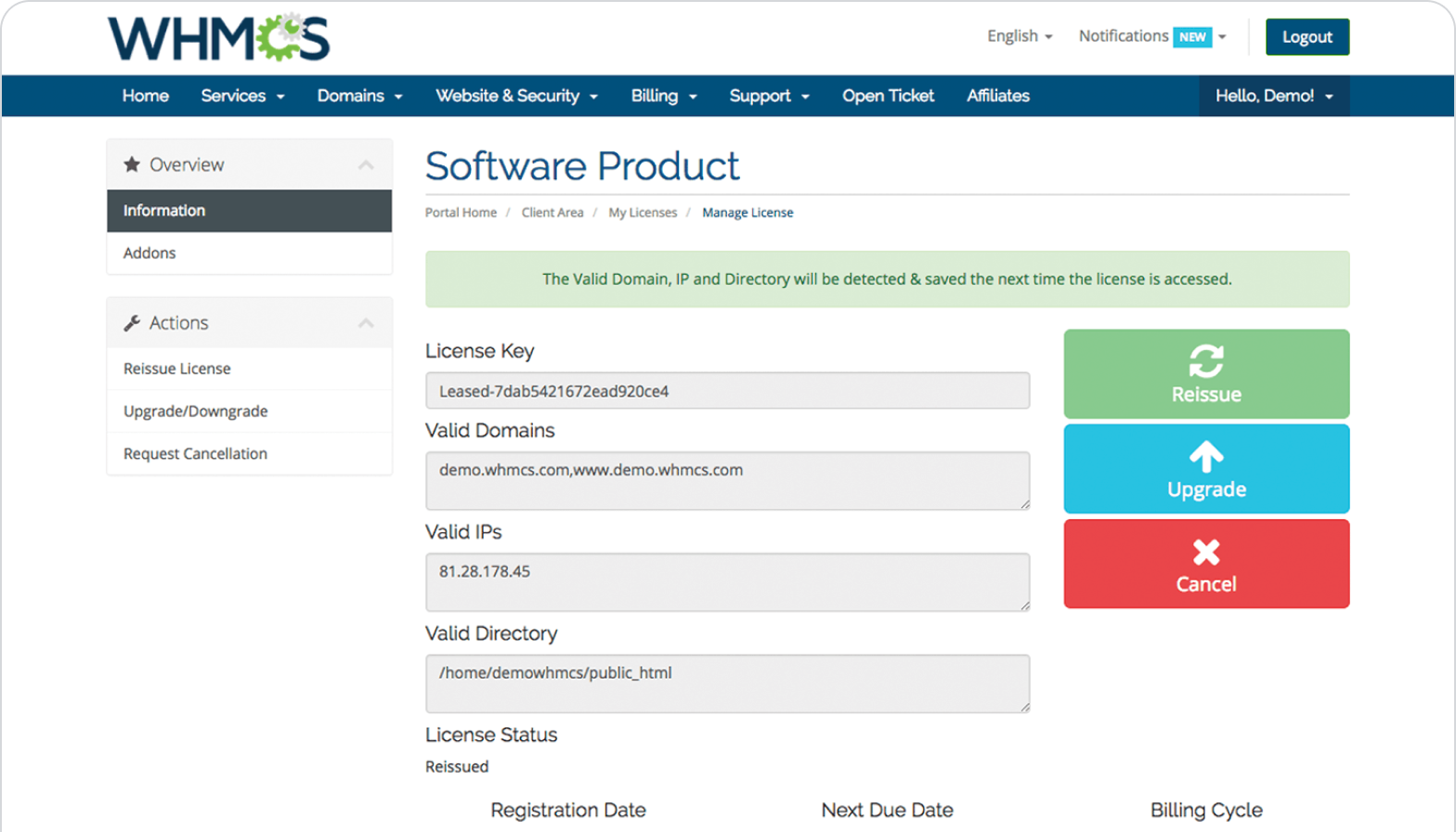The height and width of the screenshot is (832, 1456).
Task: Click the NEW notifications badge
Action: coord(1192,37)
